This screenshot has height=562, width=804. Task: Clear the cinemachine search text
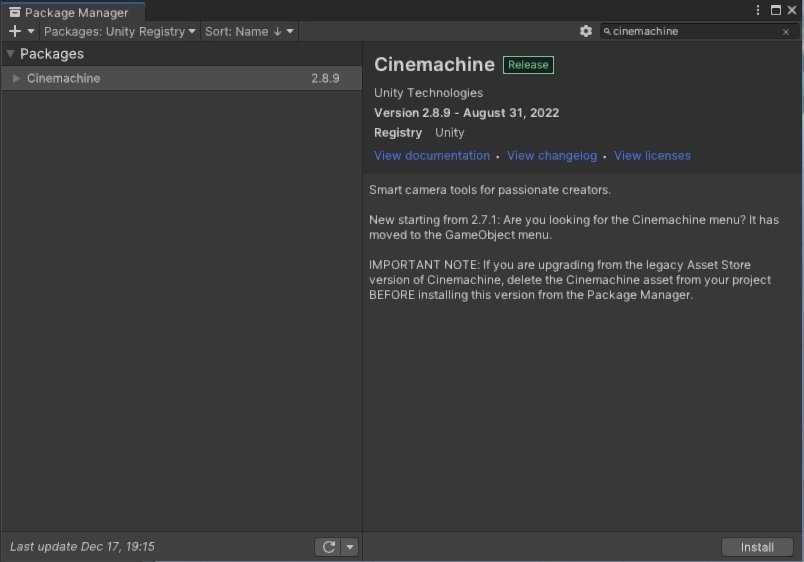pos(786,32)
